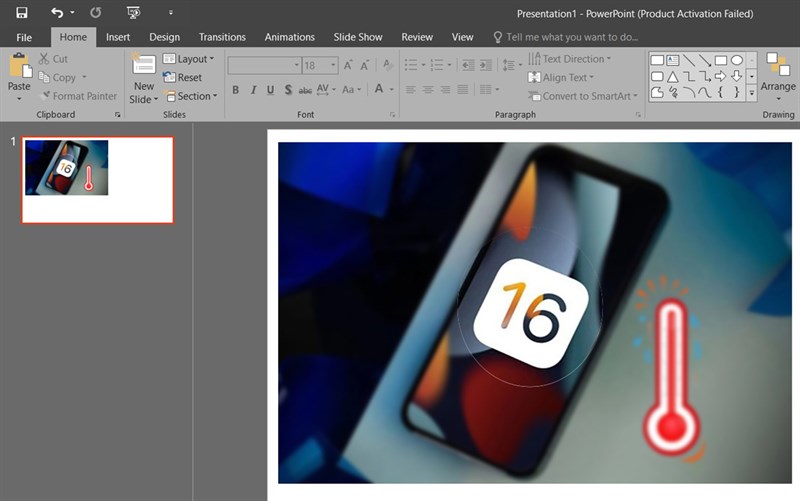Click the Tell me what you want to do box
The width and height of the screenshot is (800, 501).
coord(565,37)
